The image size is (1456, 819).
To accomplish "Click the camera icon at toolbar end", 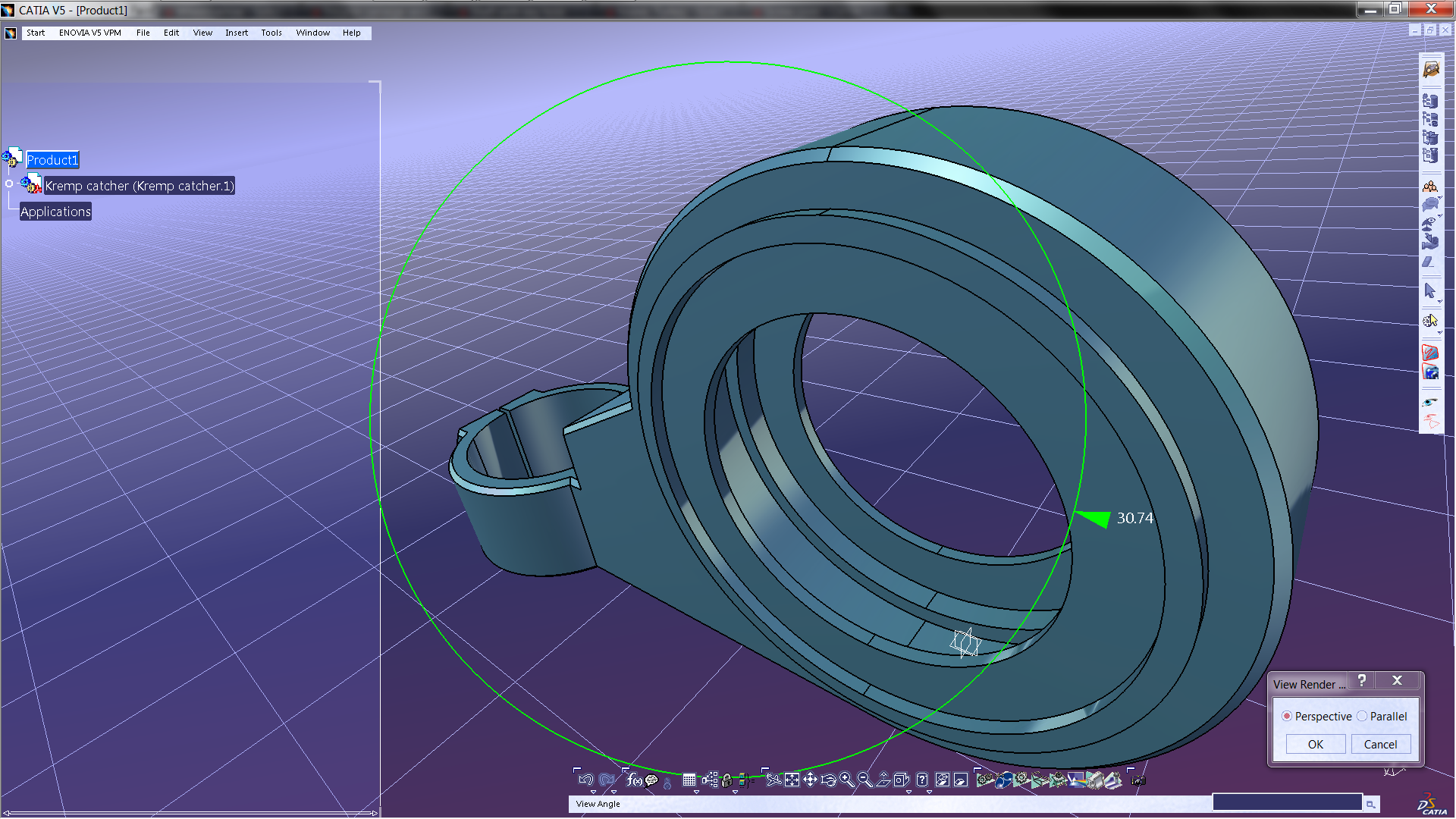I will (x=1137, y=780).
